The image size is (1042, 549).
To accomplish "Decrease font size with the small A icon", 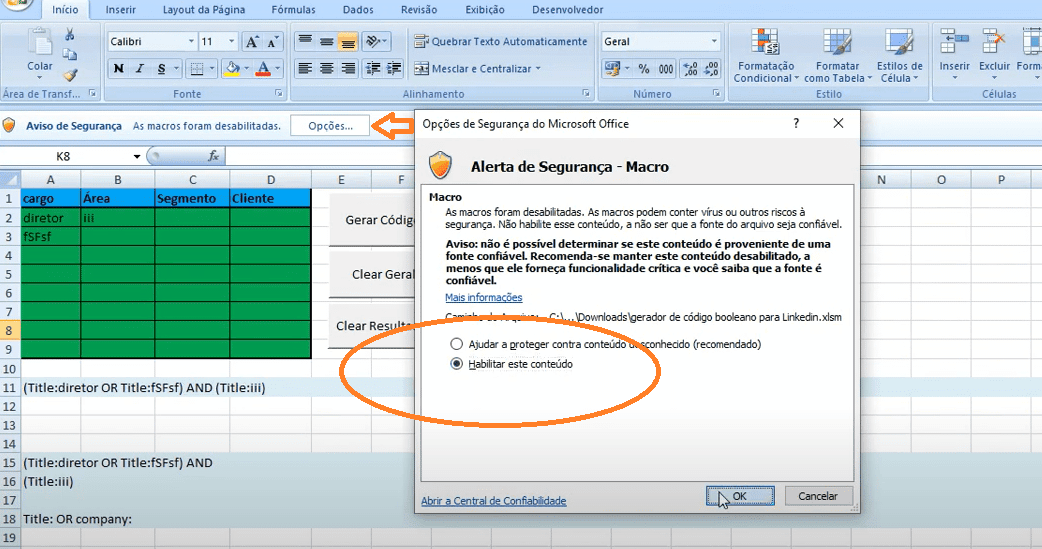I will 272,42.
